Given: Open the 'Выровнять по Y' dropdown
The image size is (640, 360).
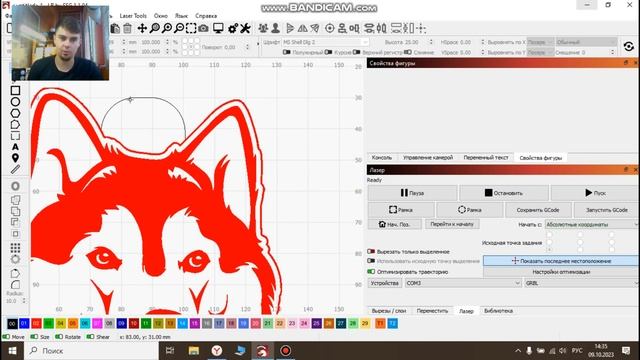Looking at the screenshot, I should 540,52.
